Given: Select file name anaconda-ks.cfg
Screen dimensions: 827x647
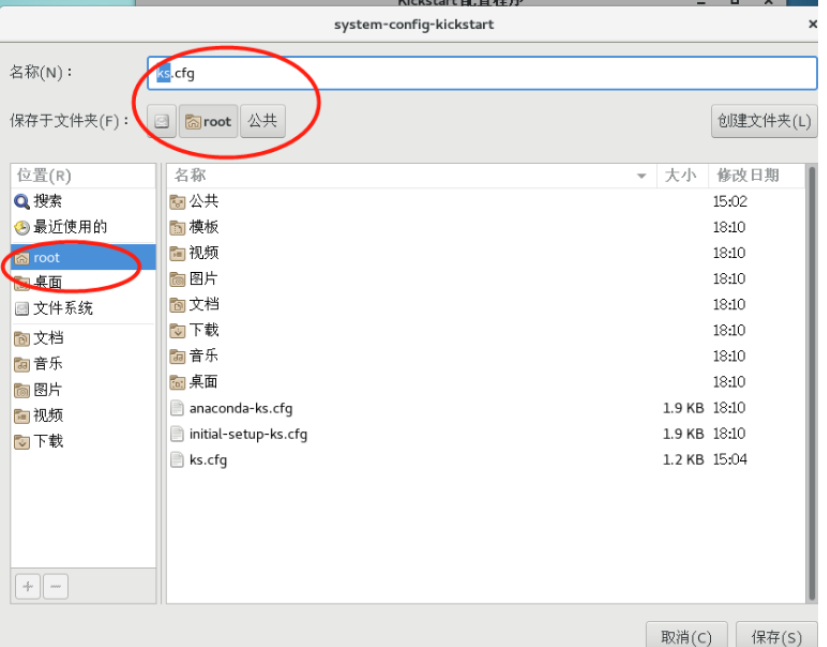Looking at the screenshot, I should (x=241, y=409).
